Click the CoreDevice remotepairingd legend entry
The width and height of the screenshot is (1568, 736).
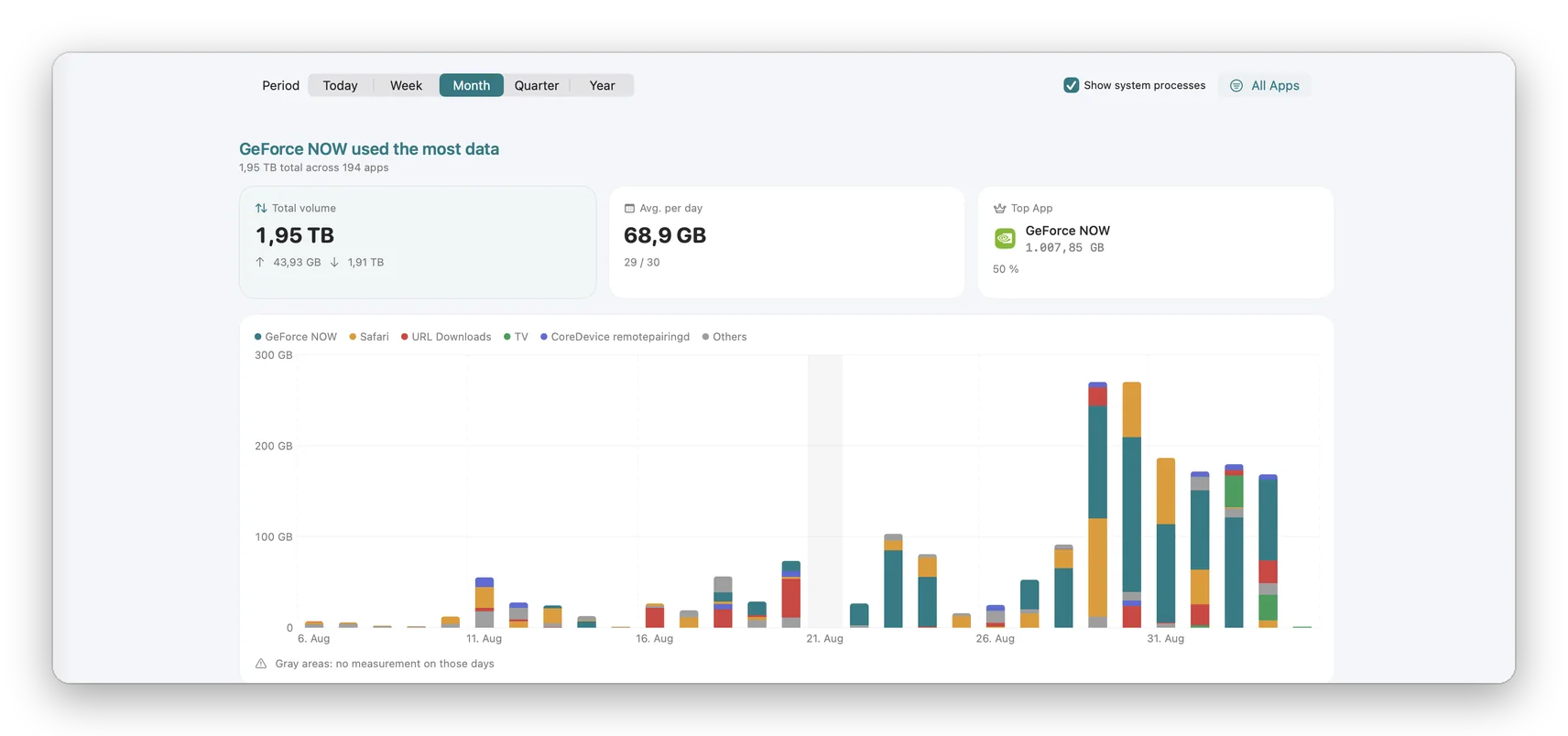click(615, 337)
